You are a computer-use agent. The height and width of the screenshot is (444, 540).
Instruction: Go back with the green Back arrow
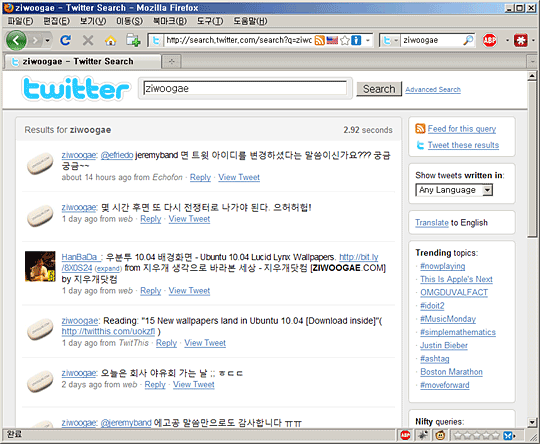(x=16, y=41)
